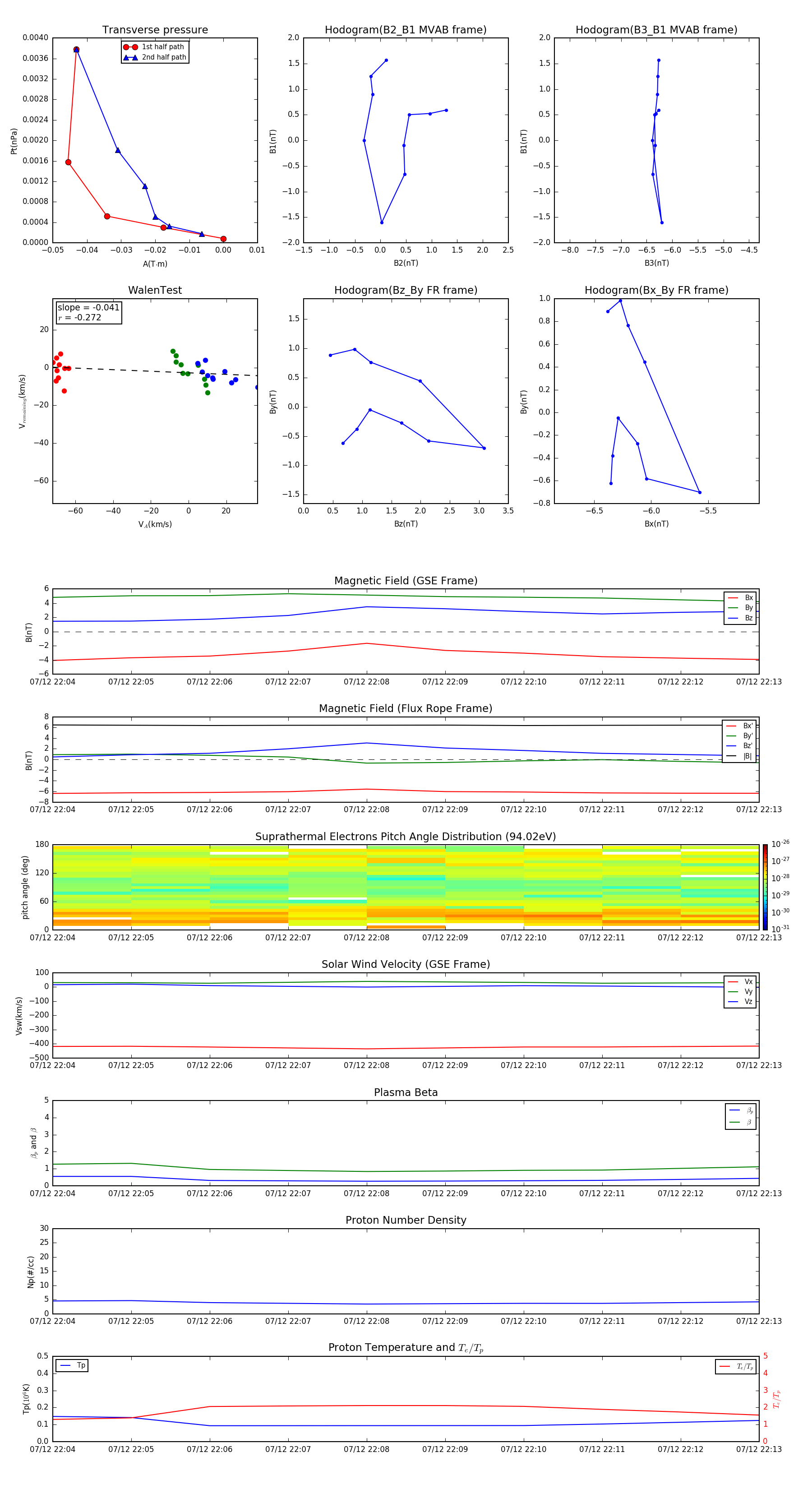Click the 'B3(nT)' x-axis label

tap(656, 263)
